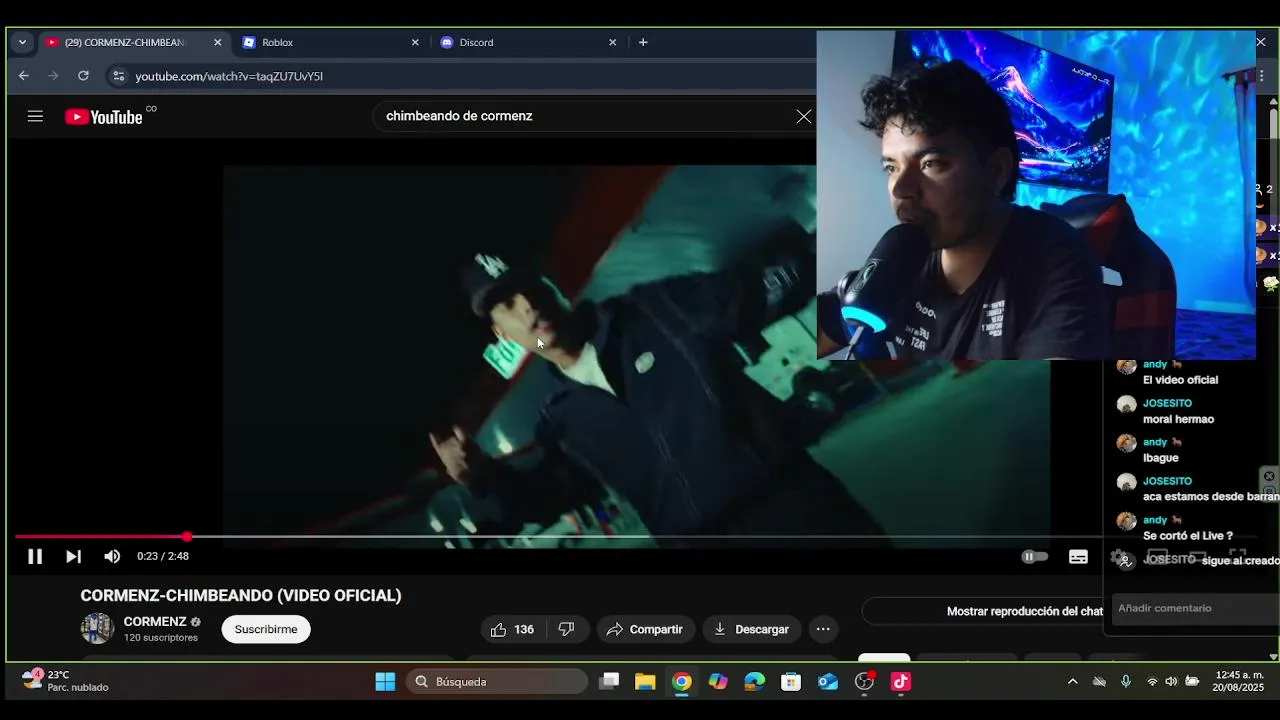This screenshot has height=720, width=1280.
Task: Click chat message 'Se cortó el Live ?'
Action: point(1188,536)
